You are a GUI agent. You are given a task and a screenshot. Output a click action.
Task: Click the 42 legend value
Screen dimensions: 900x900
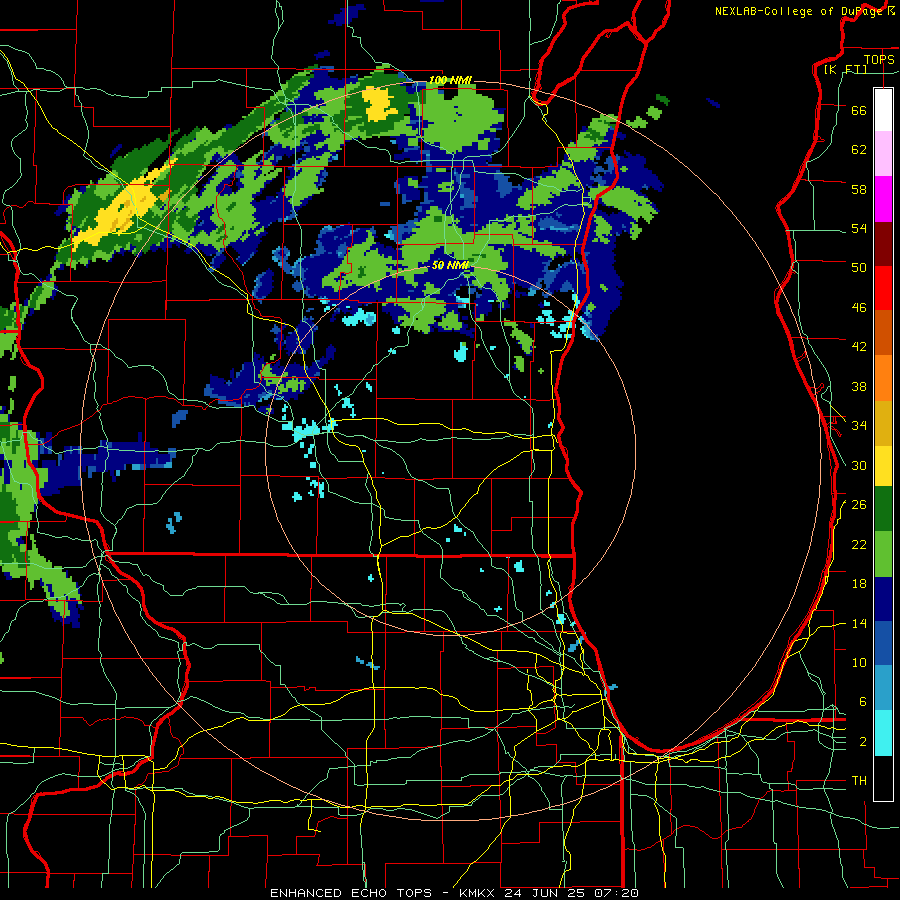859,347
